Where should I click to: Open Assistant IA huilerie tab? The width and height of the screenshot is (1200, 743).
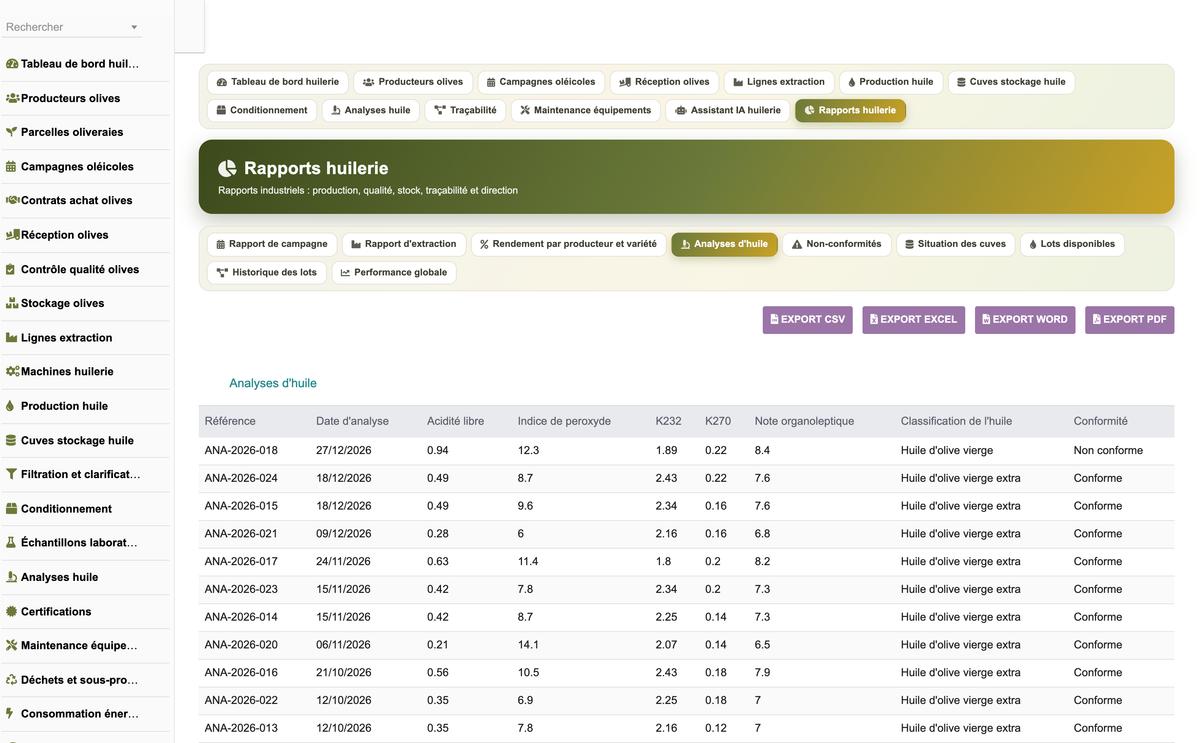(727, 110)
